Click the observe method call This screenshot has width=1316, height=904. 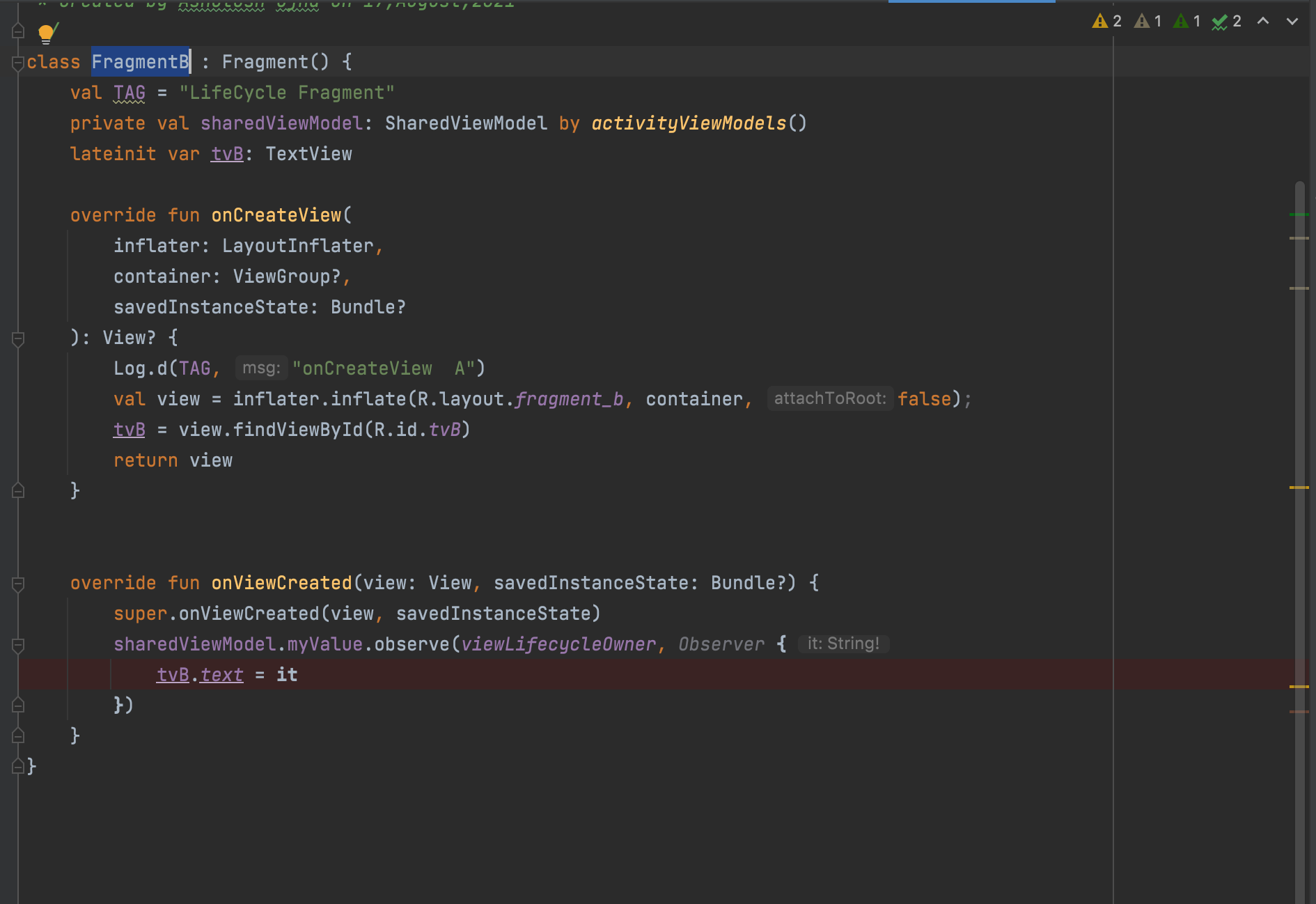(x=412, y=644)
